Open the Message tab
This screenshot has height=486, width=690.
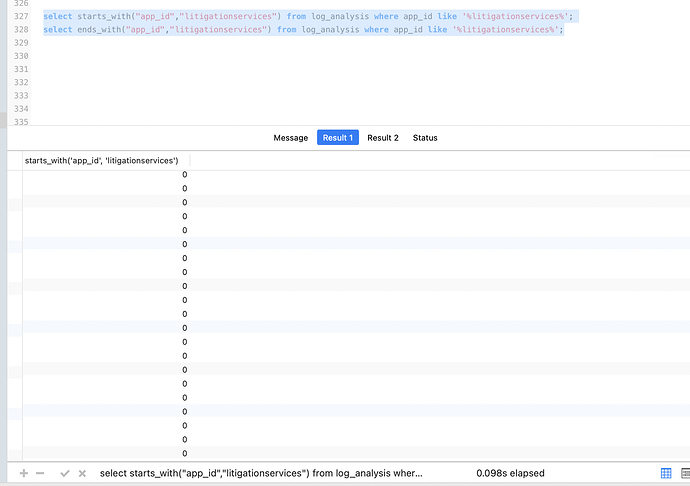290,138
